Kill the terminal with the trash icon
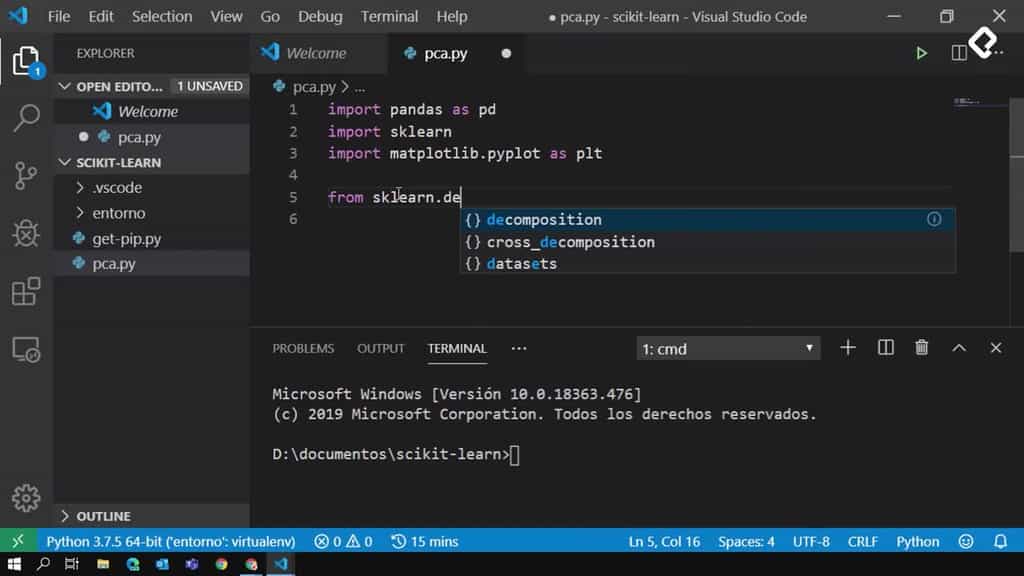Viewport: 1024px width, 576px height. click(x=921, y=347)
